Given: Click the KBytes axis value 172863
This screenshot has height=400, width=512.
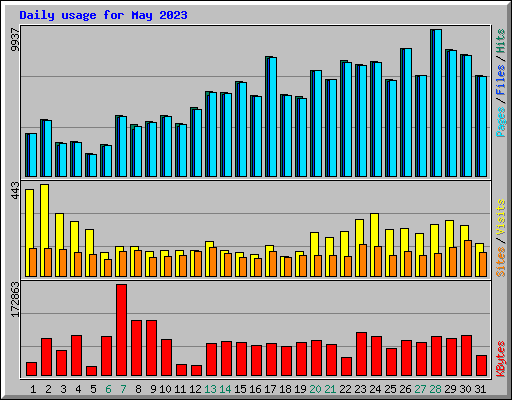Looking at the screenshot, I should pyautogui.click(x=15, y=299).
